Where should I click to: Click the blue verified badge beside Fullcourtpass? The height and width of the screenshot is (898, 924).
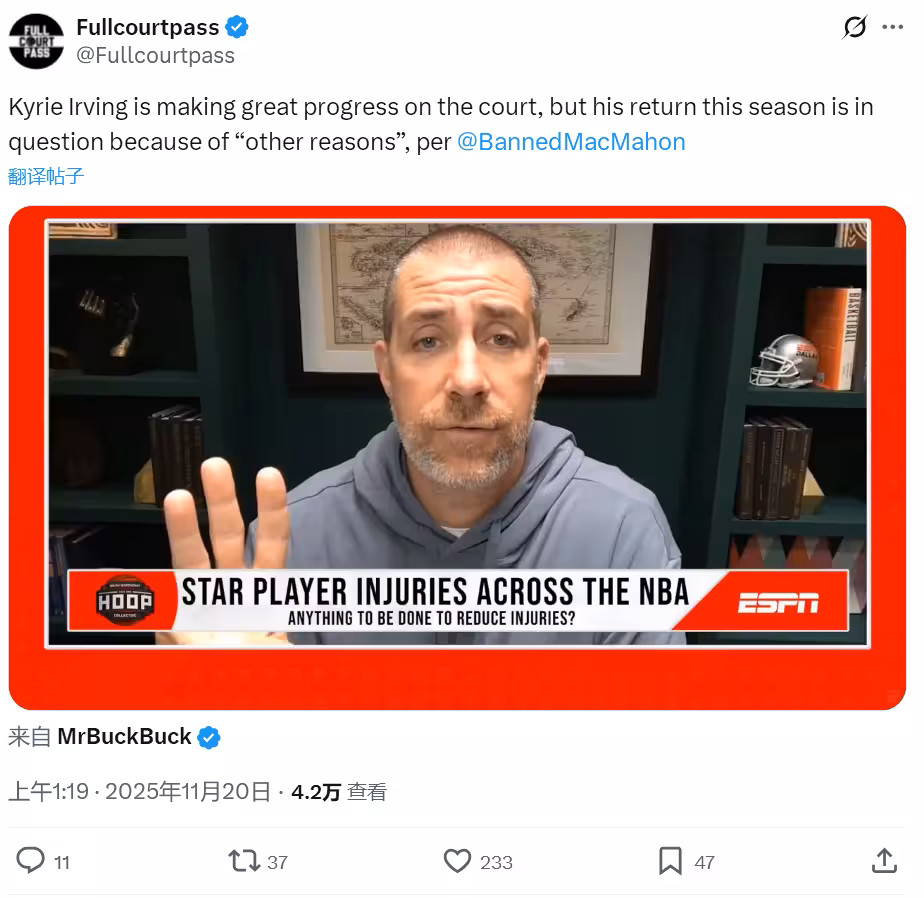click(x=237, y=27)
